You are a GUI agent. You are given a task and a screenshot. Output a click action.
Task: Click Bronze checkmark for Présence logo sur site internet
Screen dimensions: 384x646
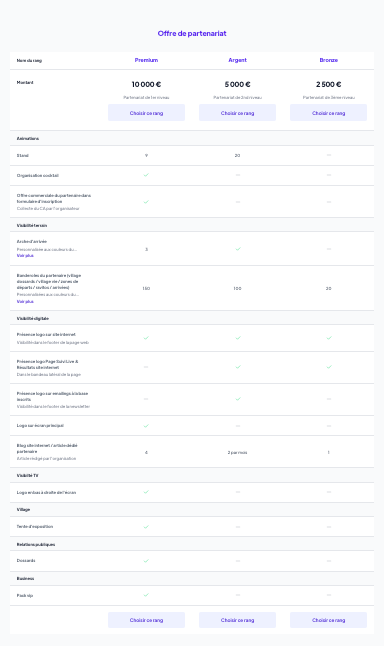pos(329,338)
